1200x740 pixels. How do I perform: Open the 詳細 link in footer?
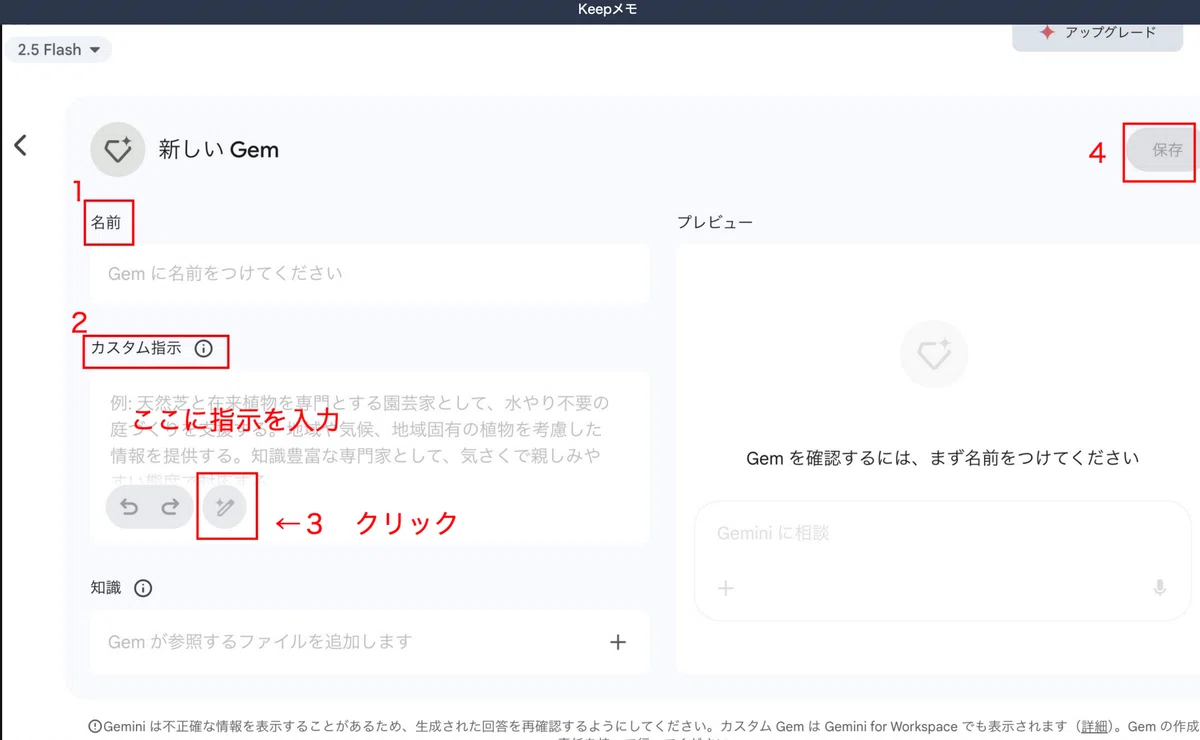coord(1094,726)
